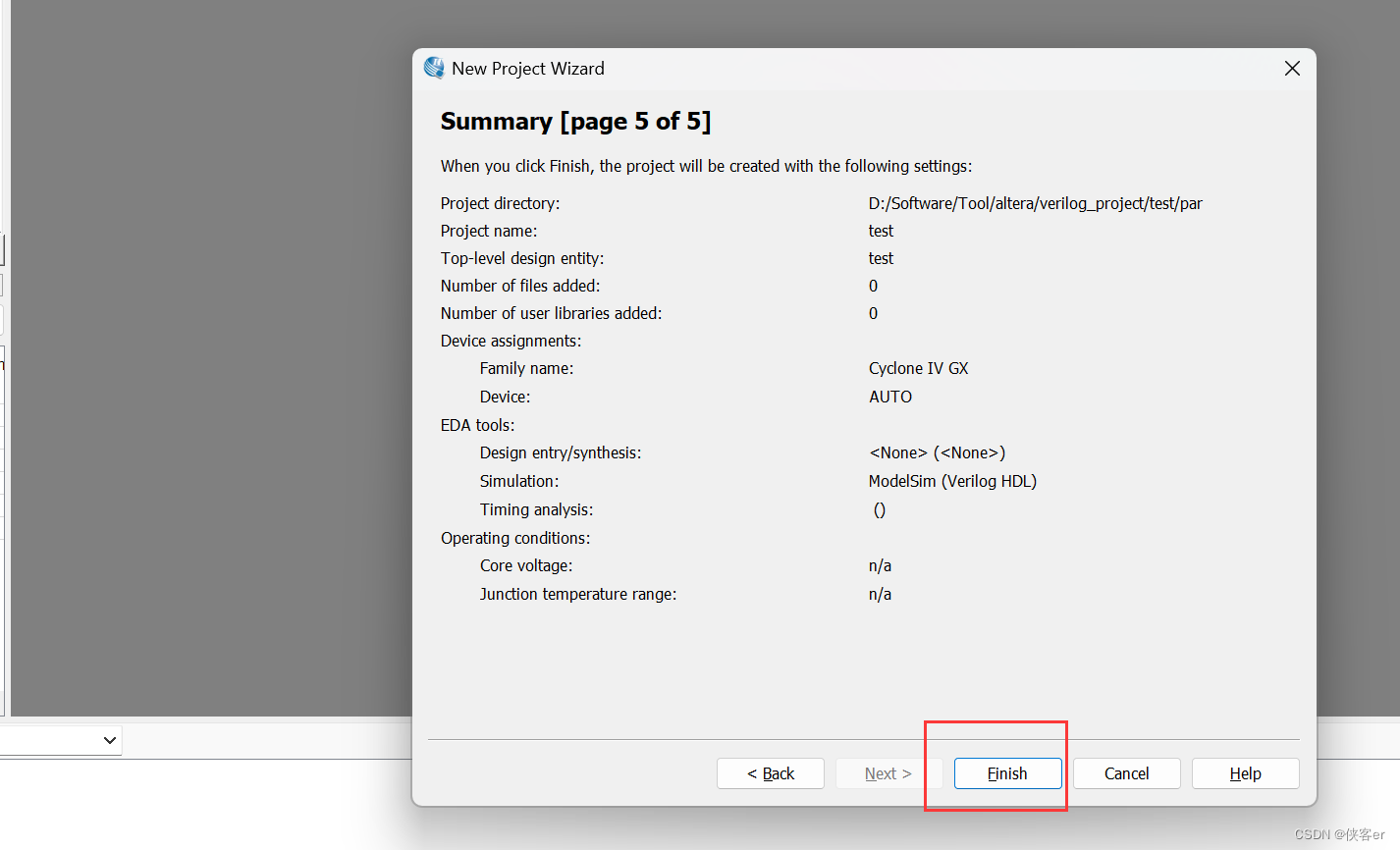The width and height of the screenshot is (1400, 850).
Task: Click the 'Junction temperature range:' label
Action: point(578,594)
